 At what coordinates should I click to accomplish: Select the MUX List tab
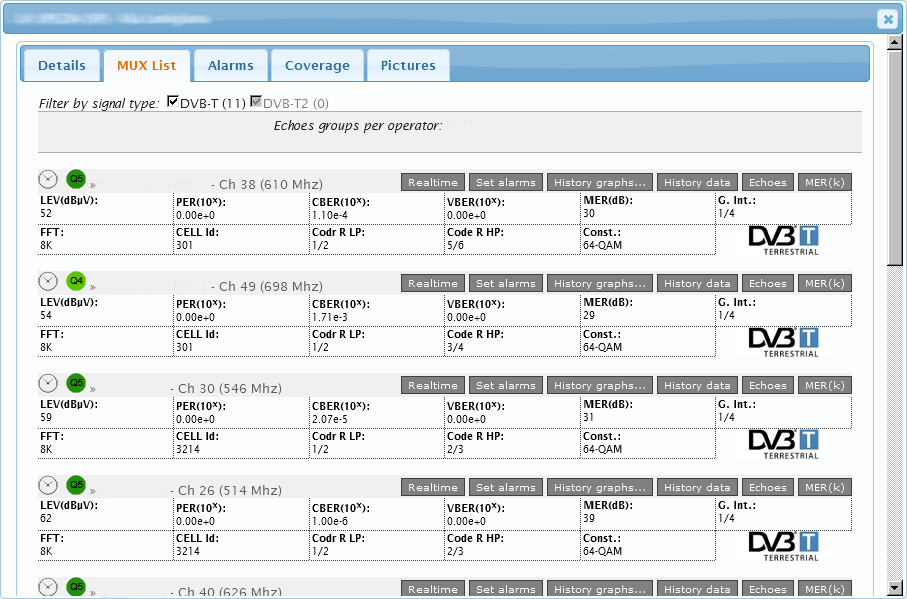(x=146, y=65)
